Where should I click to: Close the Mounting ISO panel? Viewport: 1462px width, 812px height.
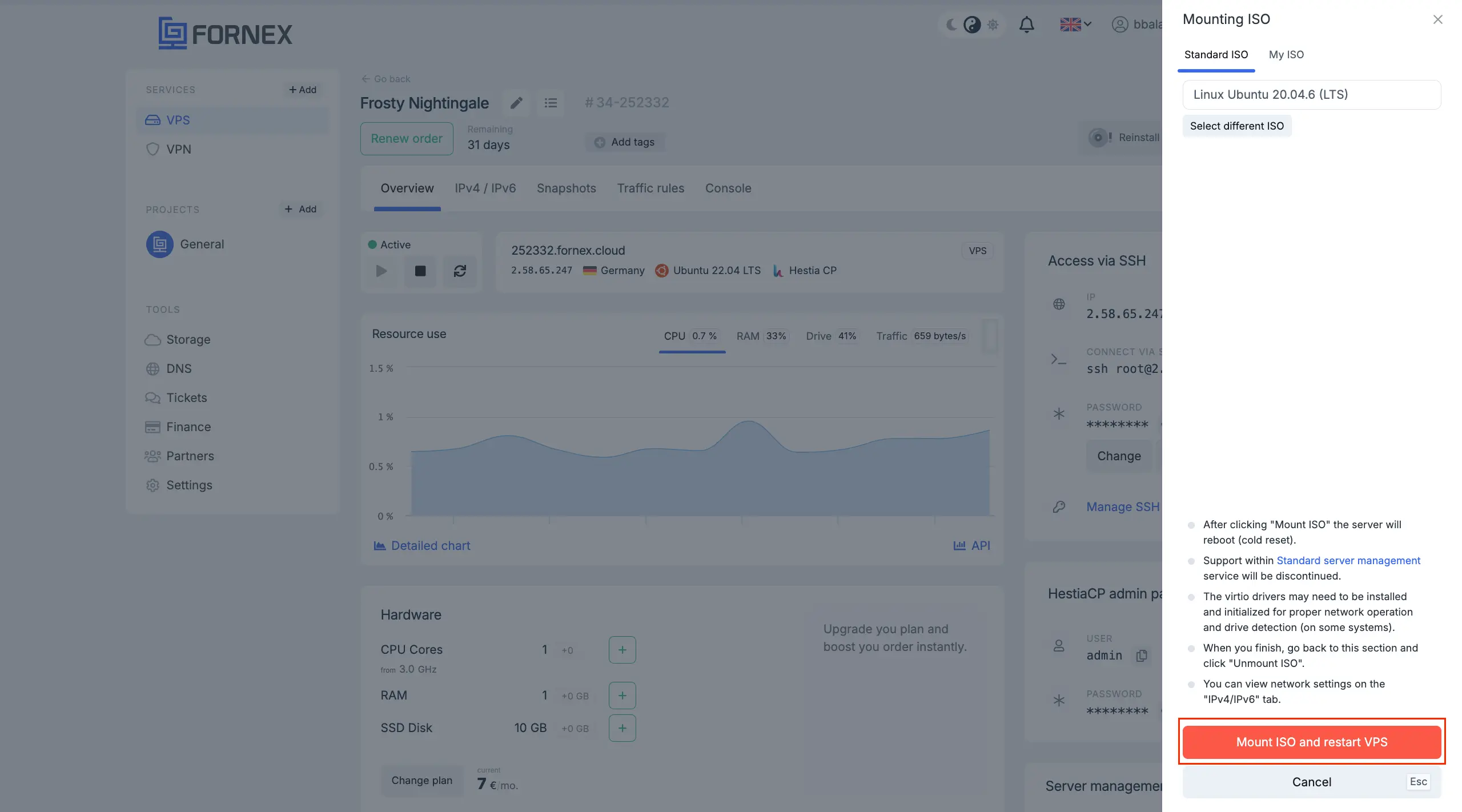pyautogui.click(x=1437, y=19)
